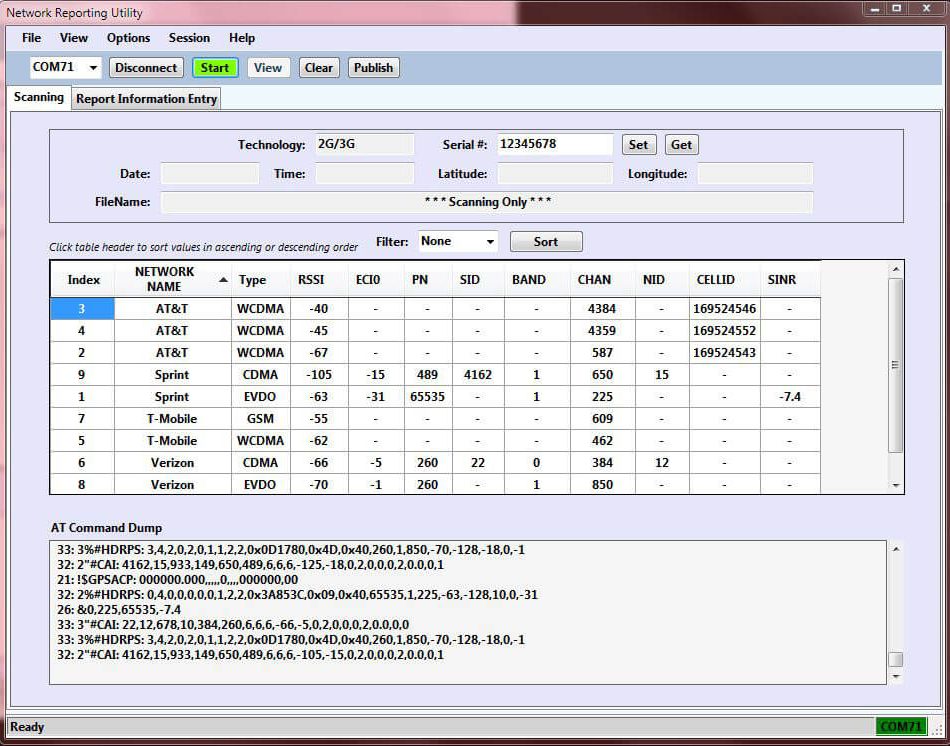
Task: Open the File menu
Action: [31, 38]
